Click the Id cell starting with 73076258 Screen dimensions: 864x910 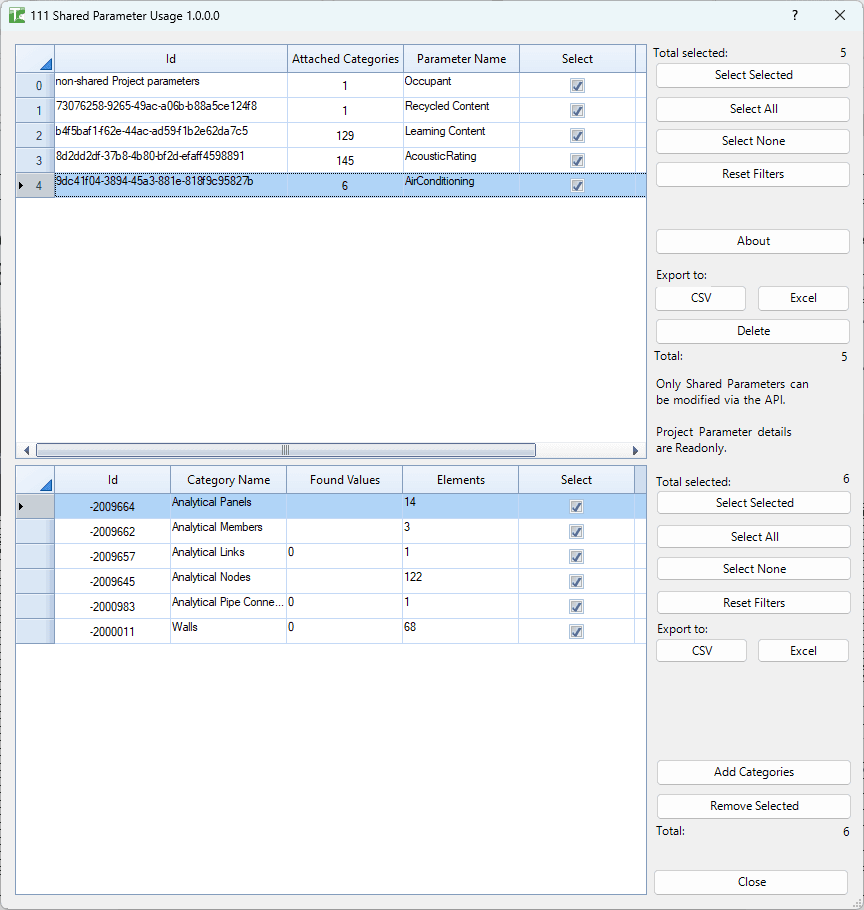click(x=171, y=110)
